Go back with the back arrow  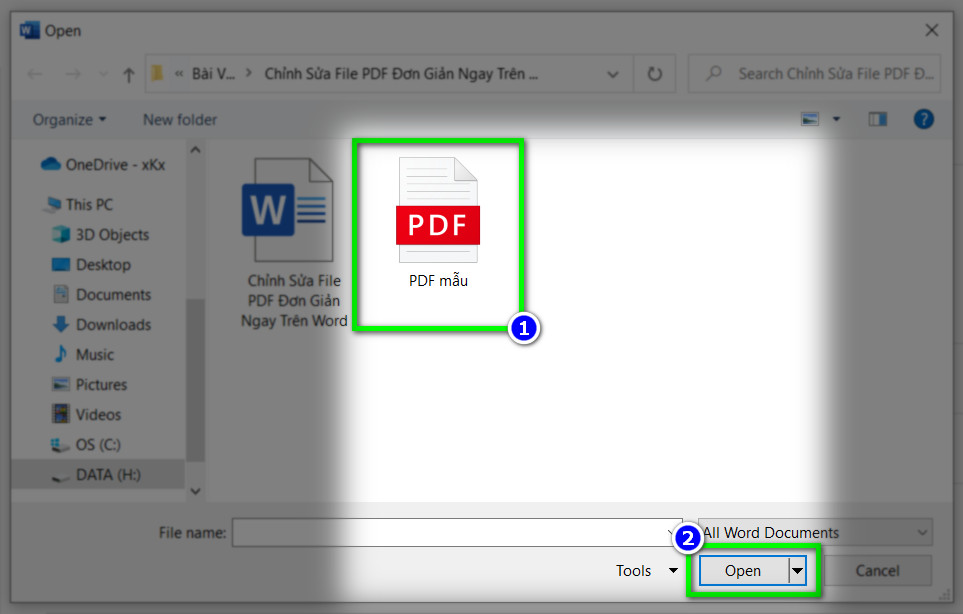(x=35, y=74)
